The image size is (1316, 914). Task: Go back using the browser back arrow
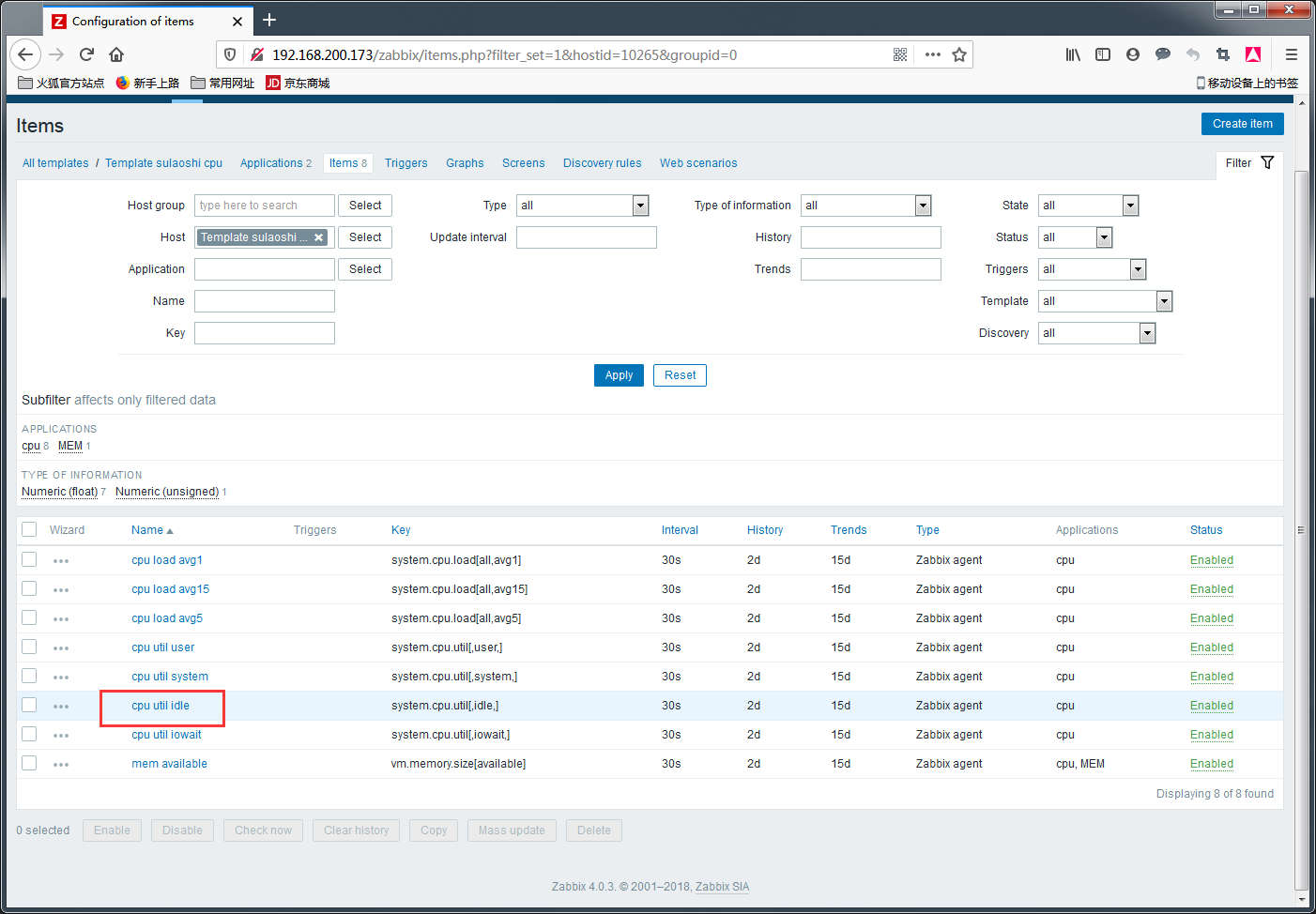click(25, 54)
